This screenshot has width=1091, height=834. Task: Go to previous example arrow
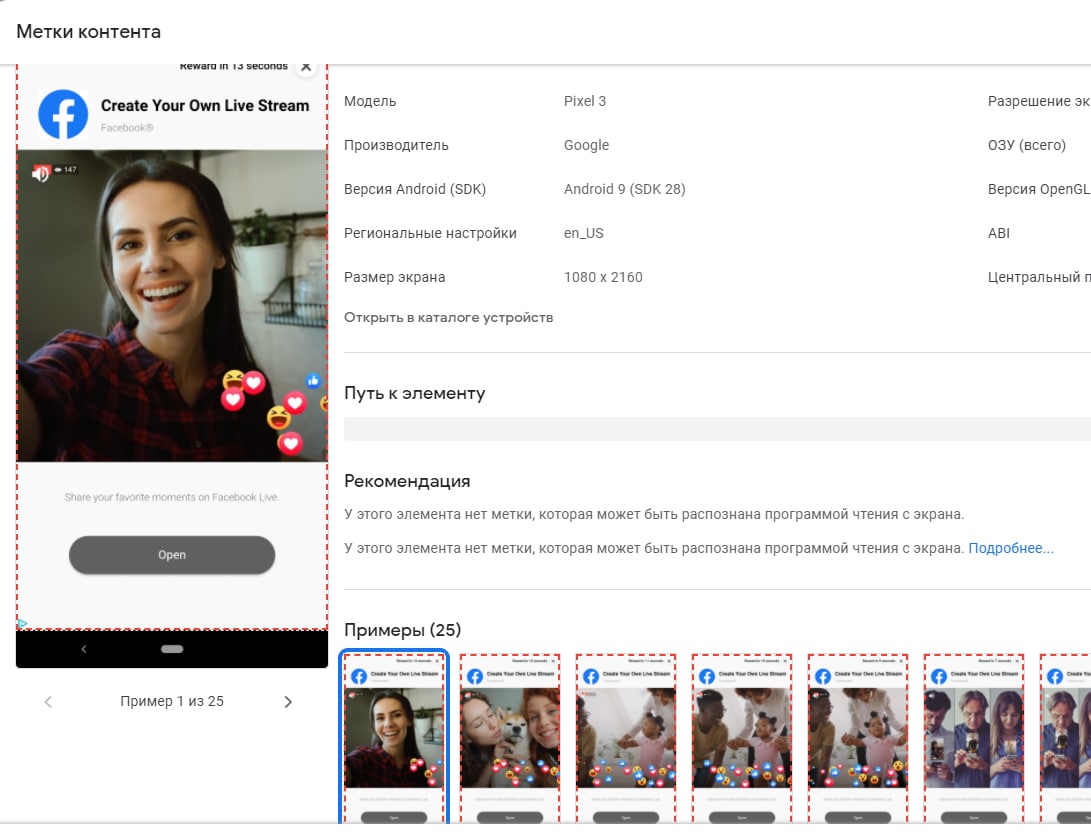point(48,702)
